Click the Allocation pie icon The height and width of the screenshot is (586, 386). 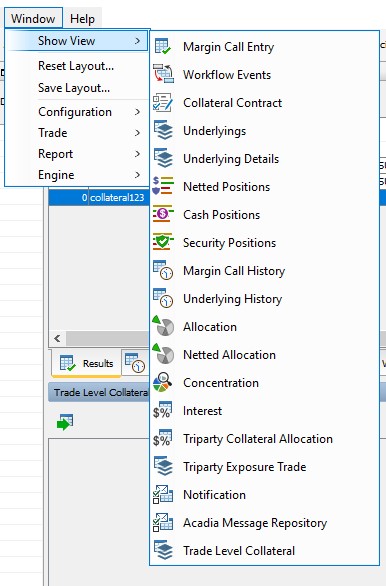[x=163, y=326]
